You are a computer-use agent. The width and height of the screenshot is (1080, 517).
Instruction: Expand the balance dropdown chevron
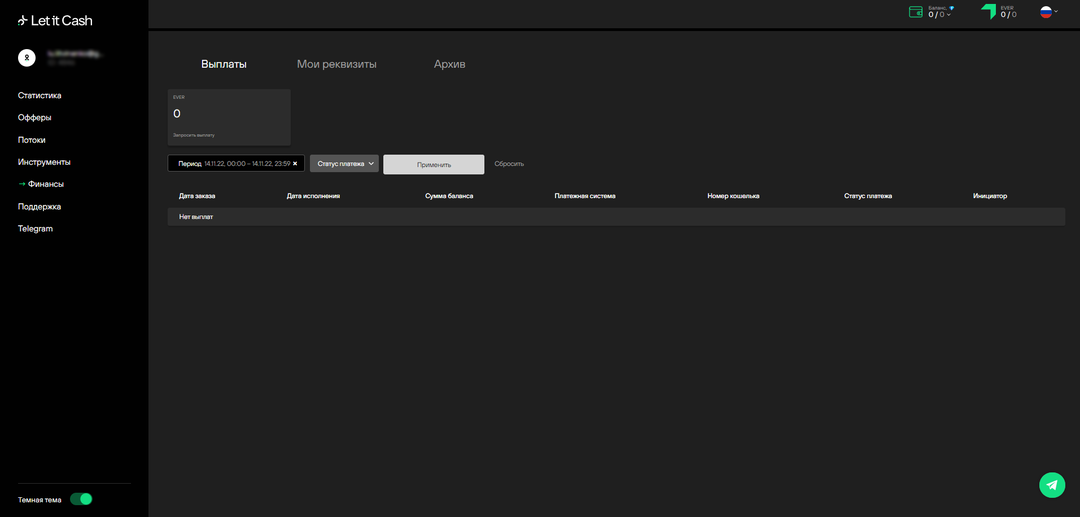click(x=950, y=15)
